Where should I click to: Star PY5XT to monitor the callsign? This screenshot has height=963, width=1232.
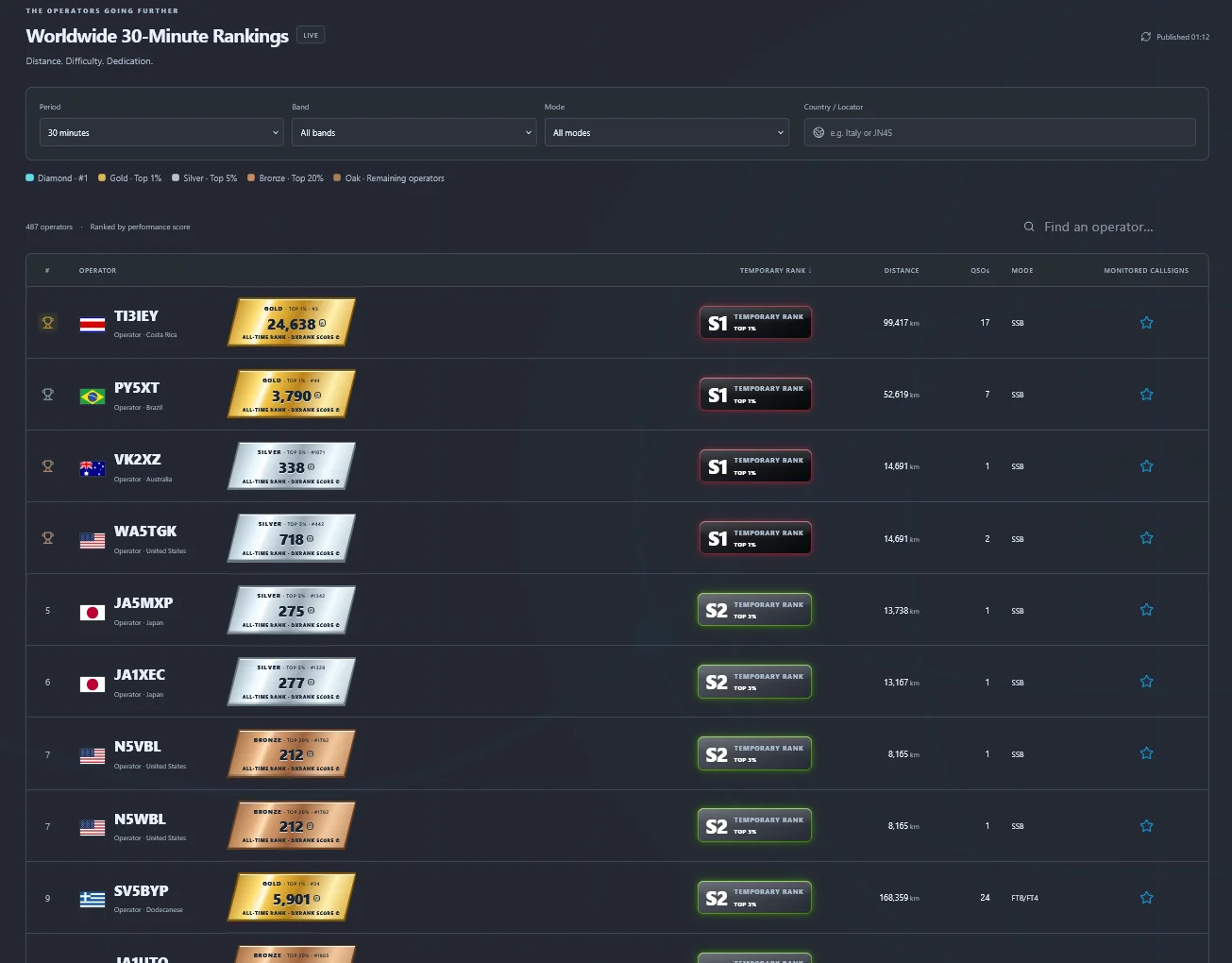click(x=1146, y=395)
